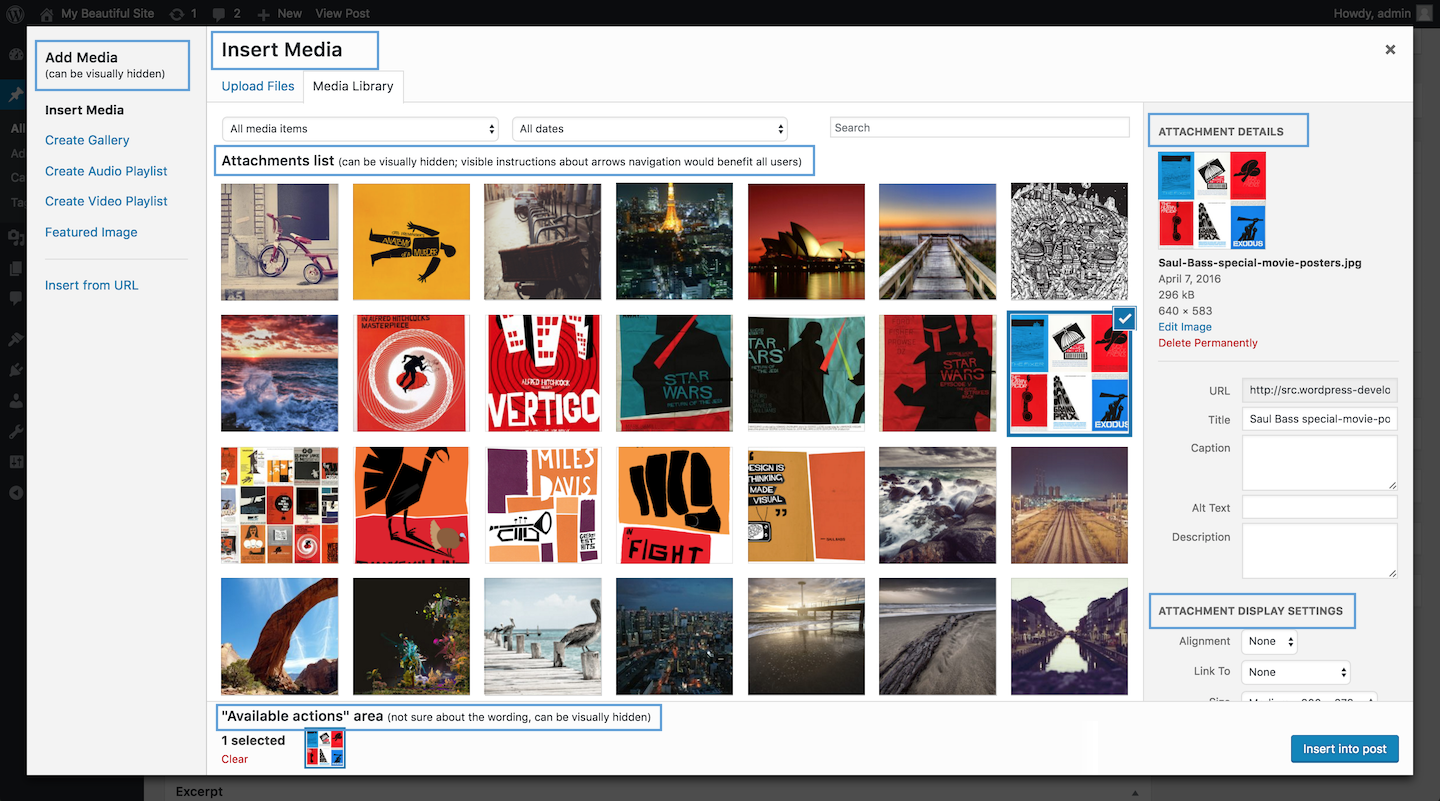The height and width of the screenshot is (801, 1440).
Task: Click the updates icon showing 1
Action: (183, 13)
